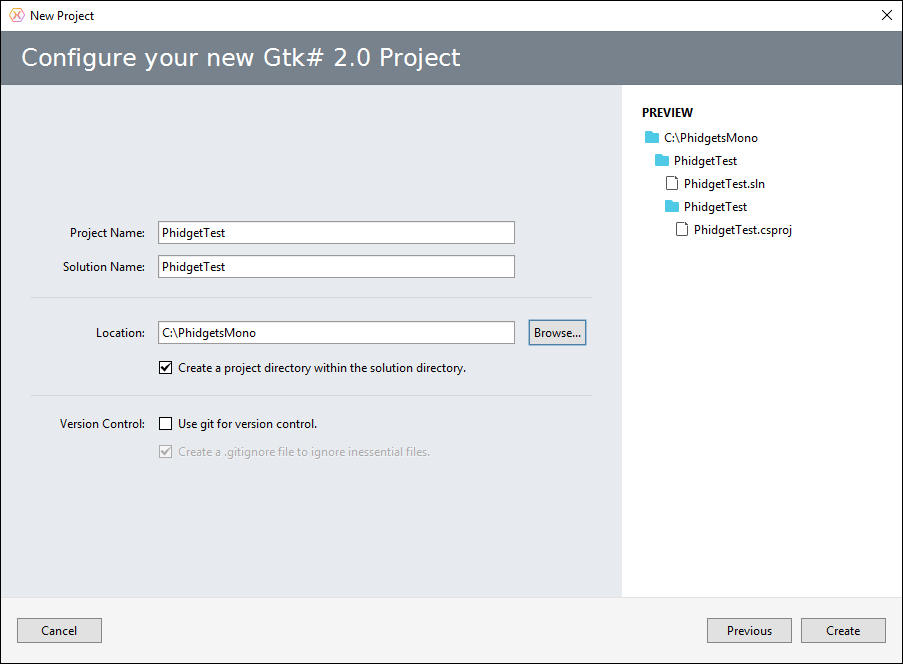Click the Project Name text field
903x664 pixels.
[x=336, y=233]
